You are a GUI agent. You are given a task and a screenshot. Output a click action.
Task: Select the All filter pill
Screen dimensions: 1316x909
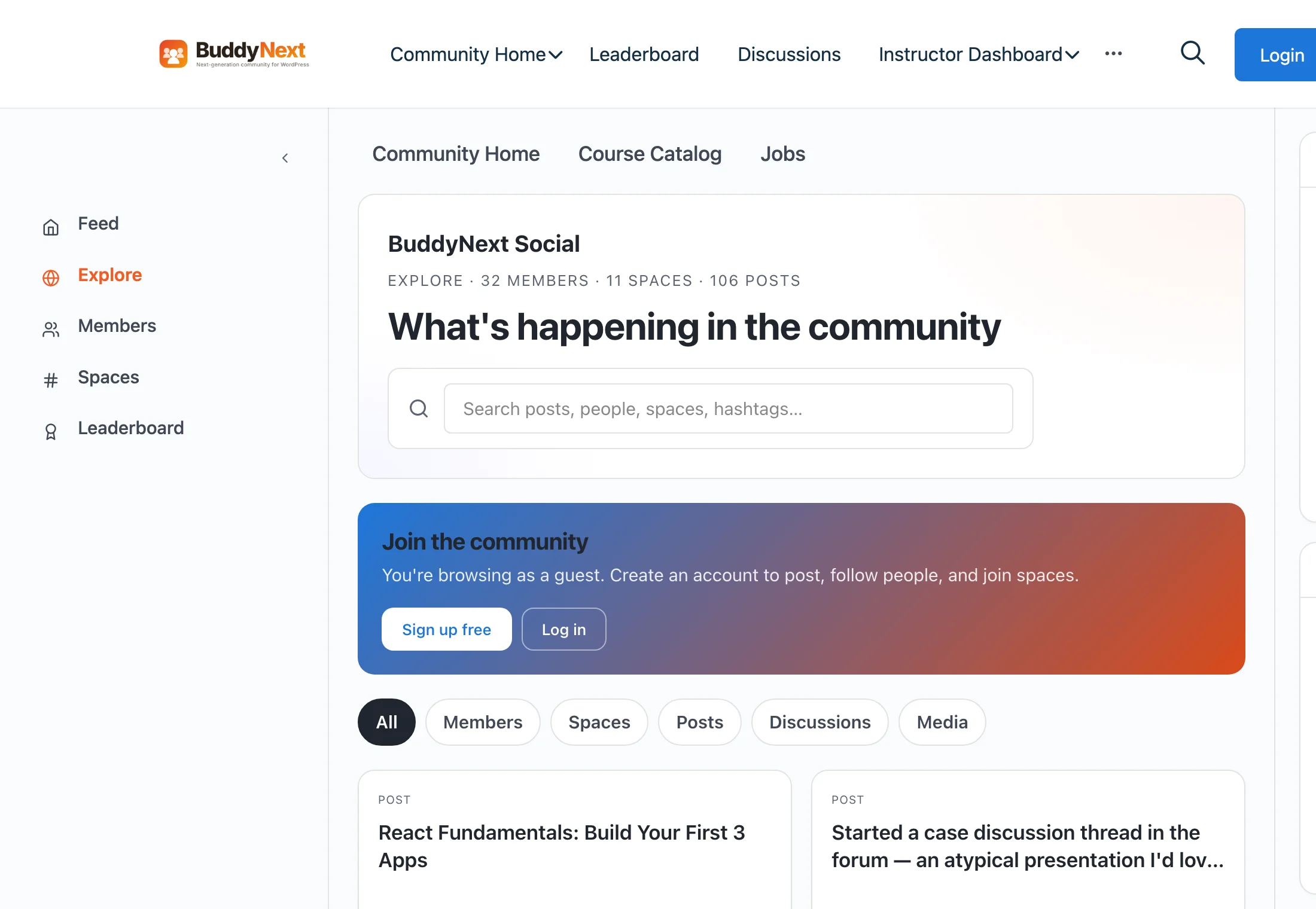tap(386, 722)
